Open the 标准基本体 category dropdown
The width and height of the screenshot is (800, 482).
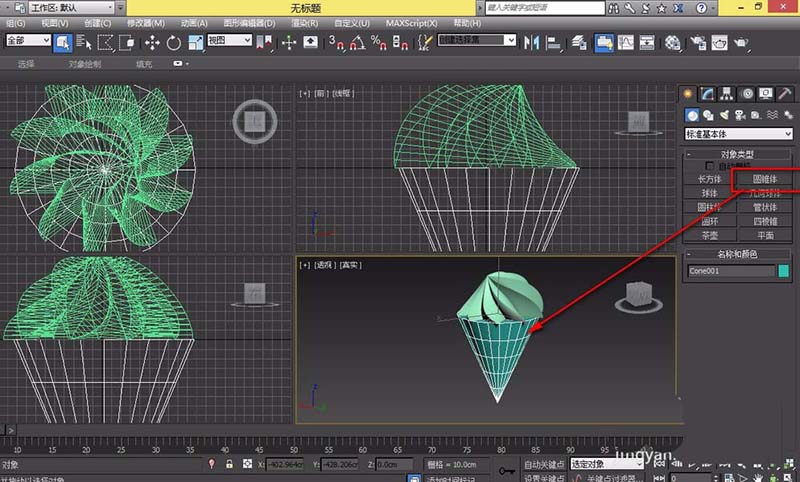point(738,134)
